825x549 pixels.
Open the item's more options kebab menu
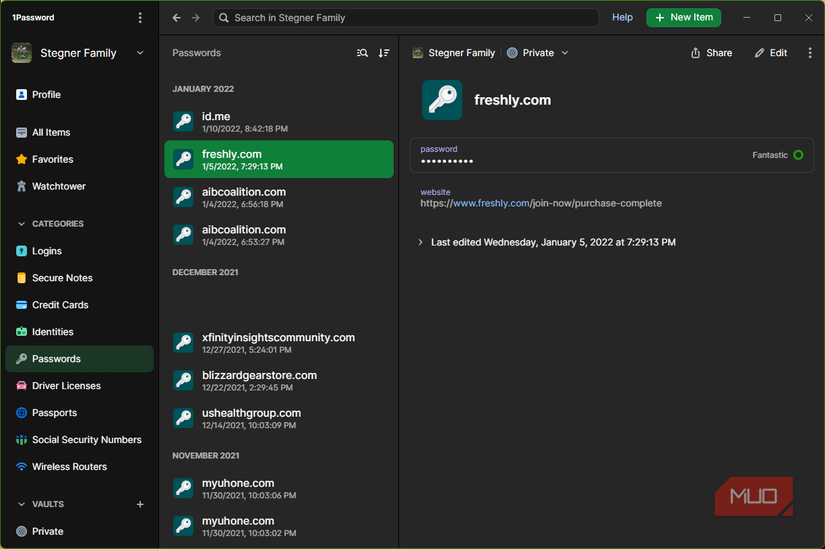[x=809, y=53]
